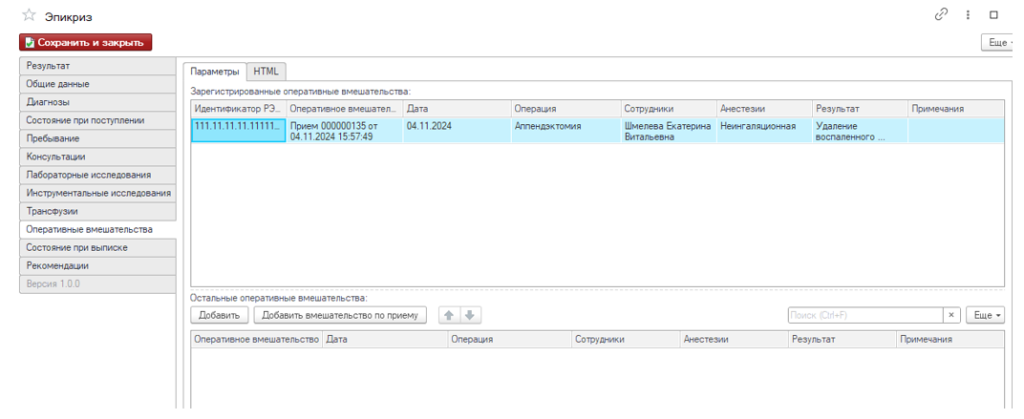Click the Дата header in the upper table
The width and height of the screenshot is (1024, 419).
pyautogui.click(x=456, y=108)
